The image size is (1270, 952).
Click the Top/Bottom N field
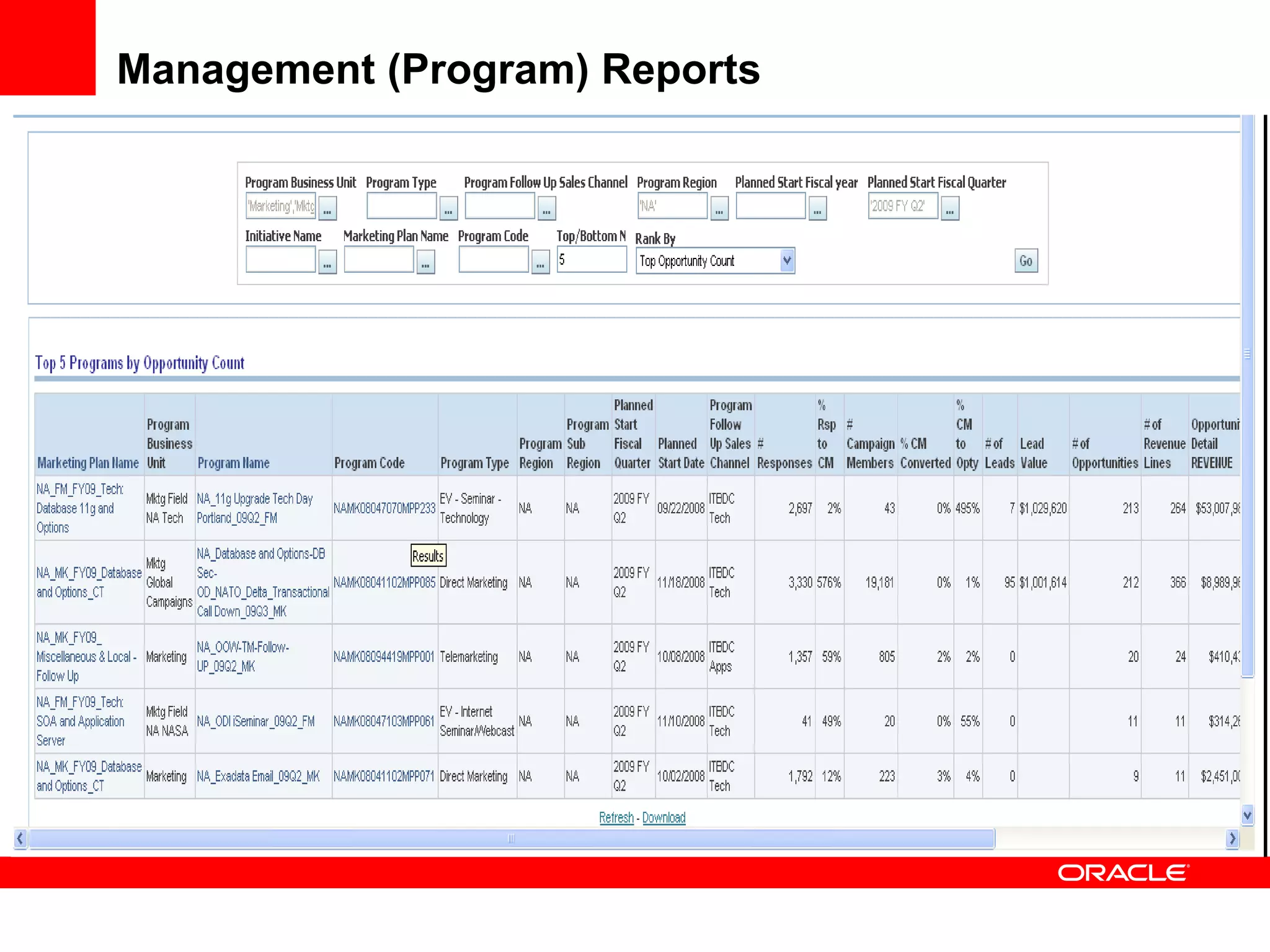[592, 259]
